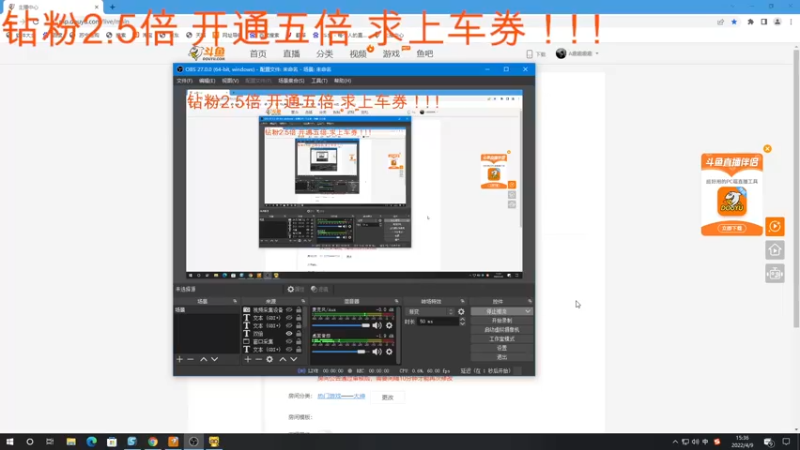Open the 编辑(E) menu in OBS
This screenshot has height=450, width=800.
(207, 81)
